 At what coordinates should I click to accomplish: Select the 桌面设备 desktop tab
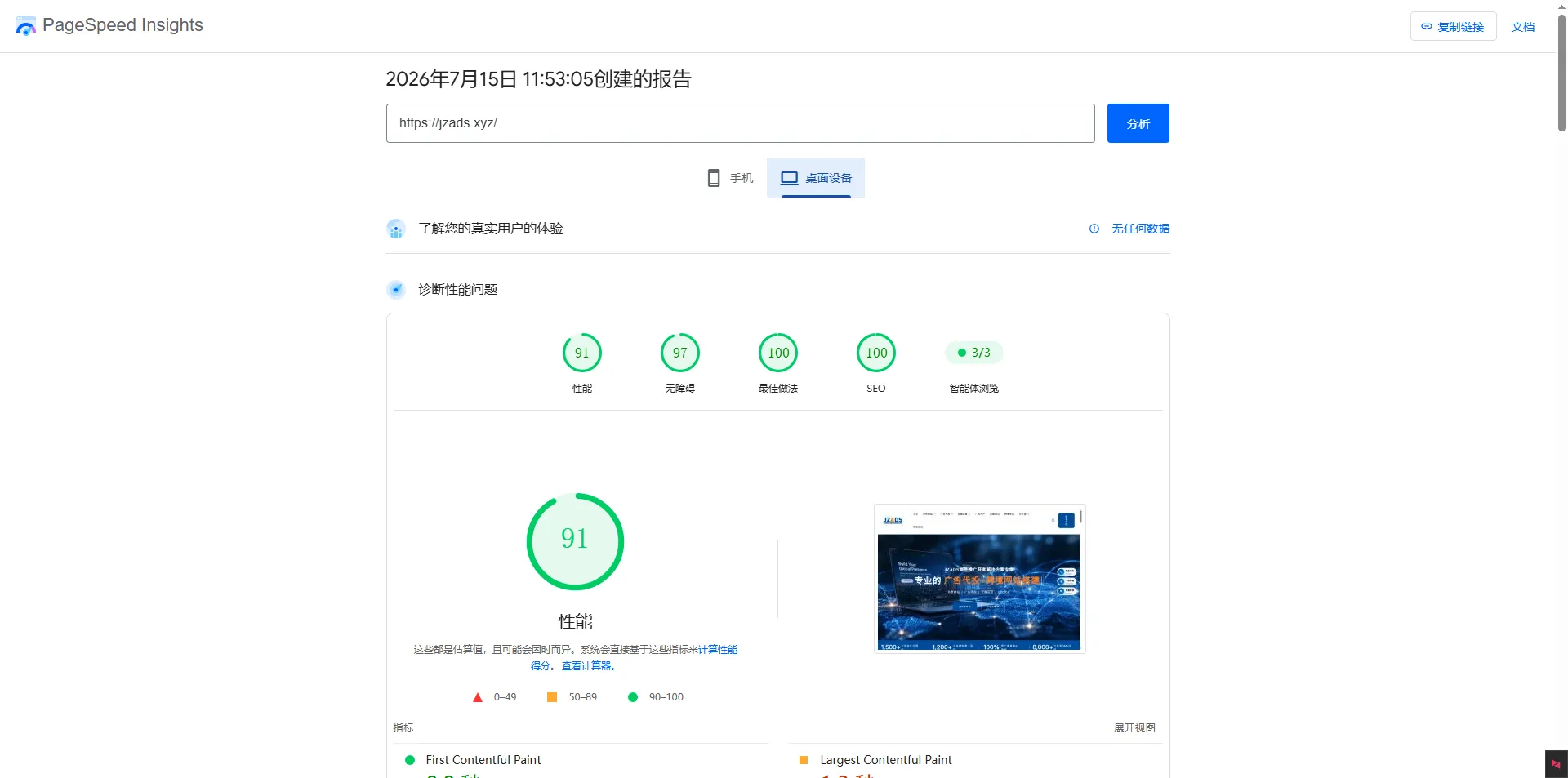(816, 178)
